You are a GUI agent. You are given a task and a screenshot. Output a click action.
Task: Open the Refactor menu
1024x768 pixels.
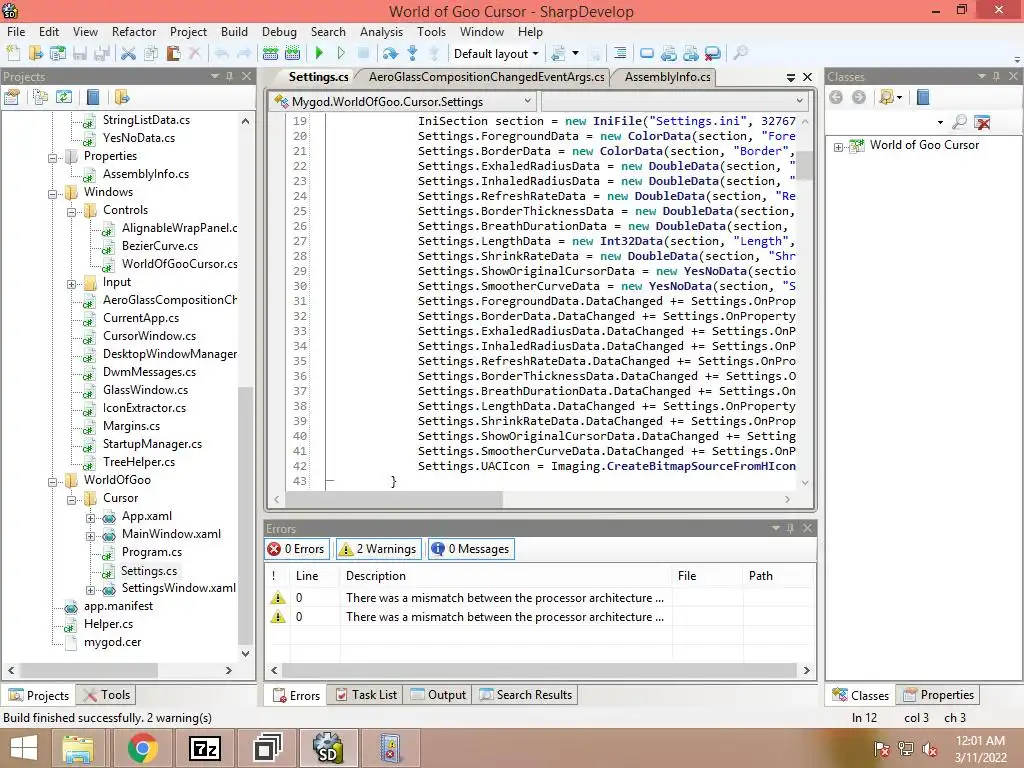point(134,31)
